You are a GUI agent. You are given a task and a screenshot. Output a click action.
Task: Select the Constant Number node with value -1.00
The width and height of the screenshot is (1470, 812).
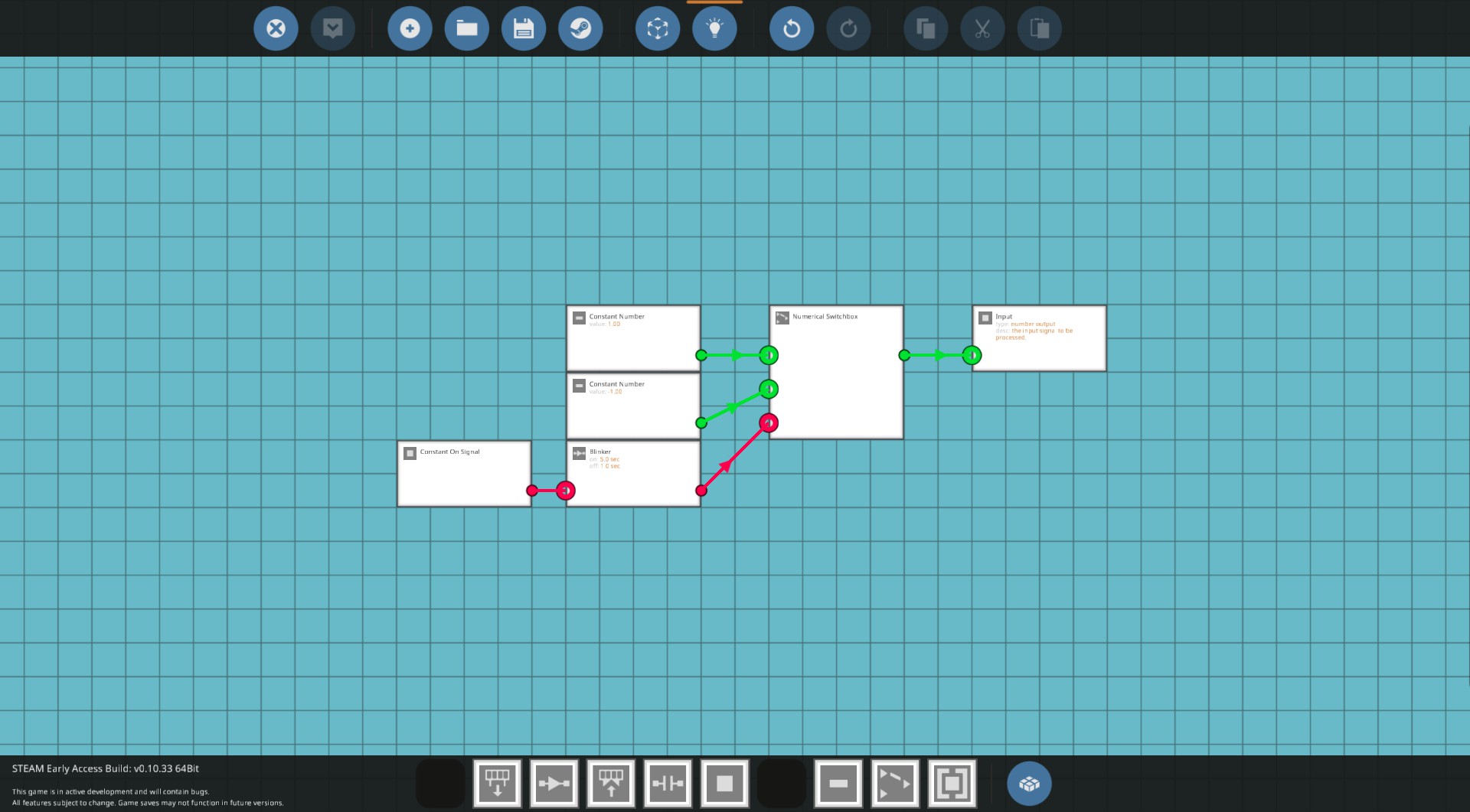pyautogui.click(x=633, y=406)
